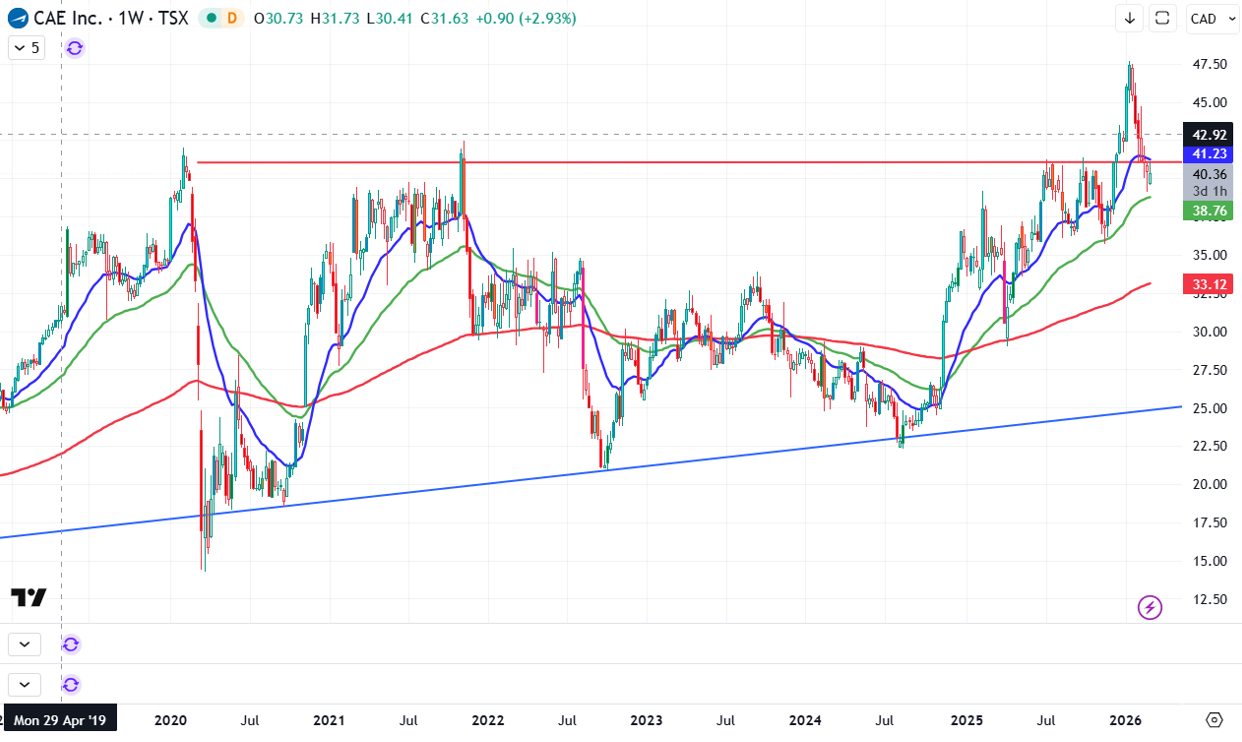Click the CAE Inc. company logo
This screenshot has height=742, width=1242.
click(x=18, y=18)
